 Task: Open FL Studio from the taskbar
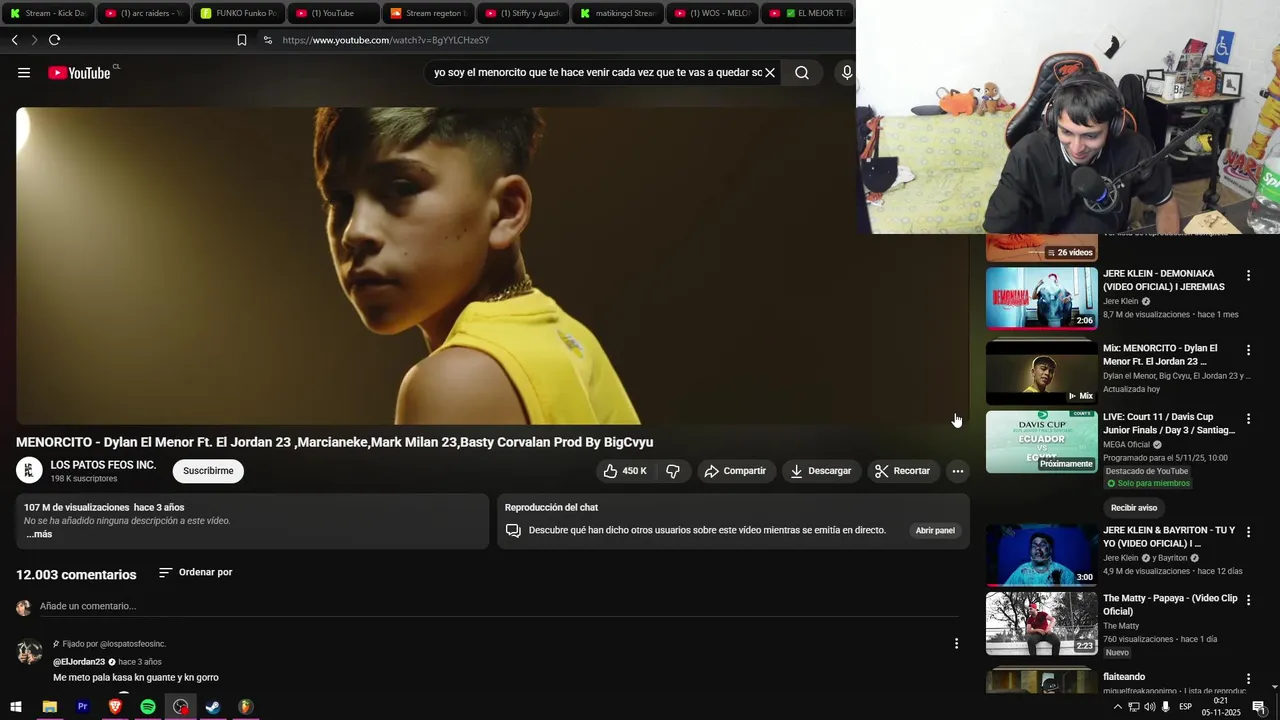pyautogui.click(x=246, y=707)
